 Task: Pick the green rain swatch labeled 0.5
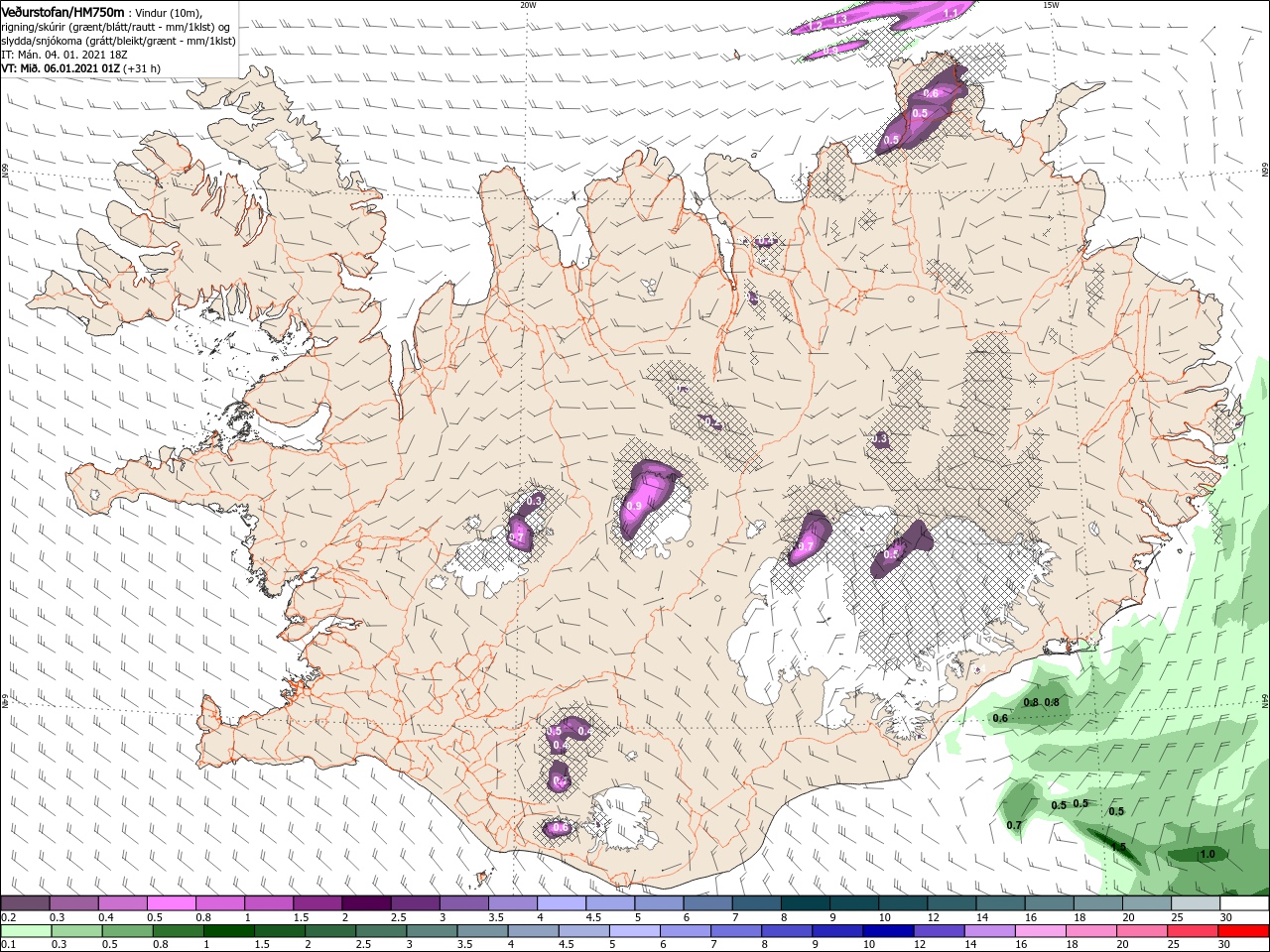coord(127,931)
